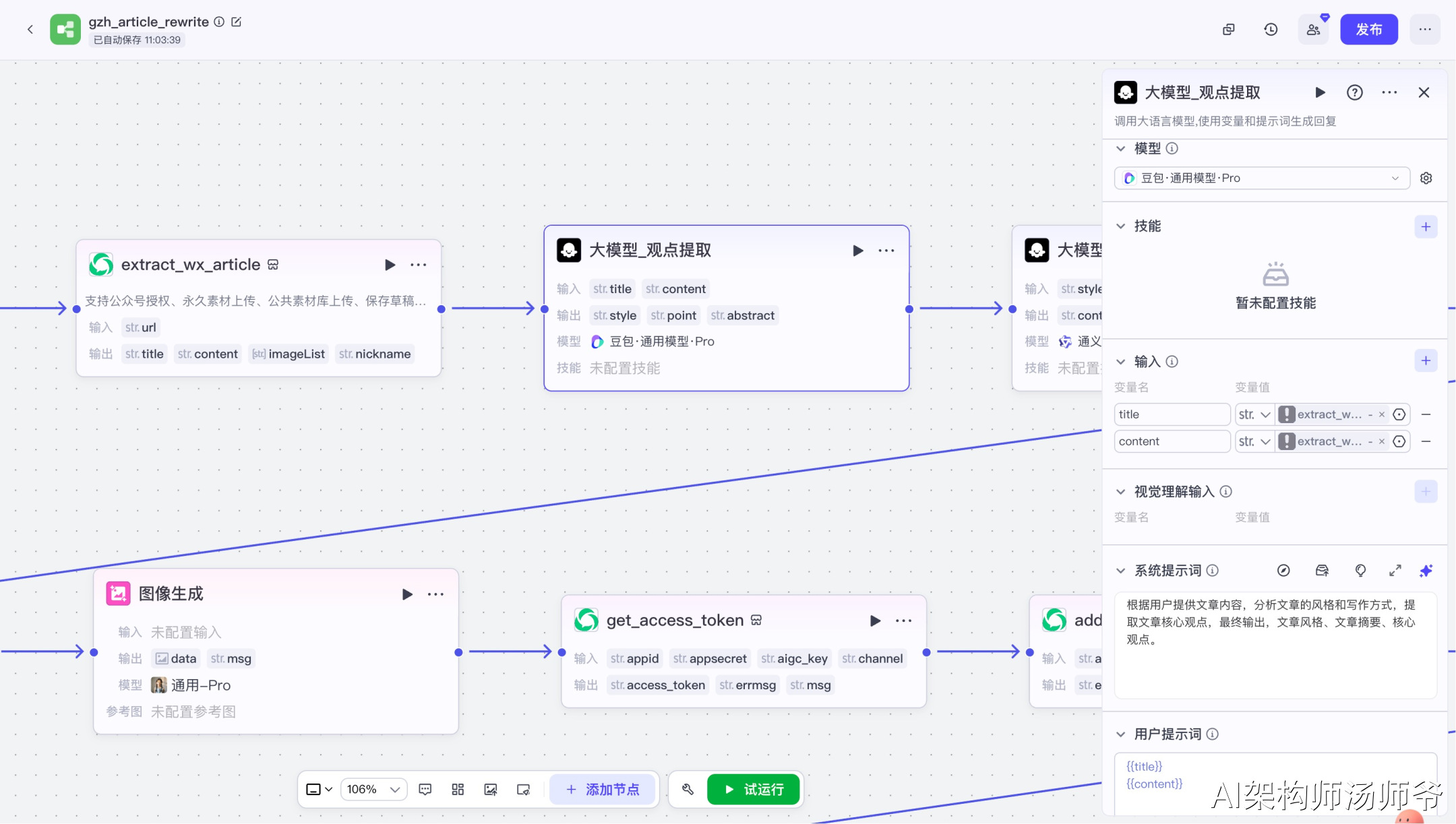Open debug wrench tool in bottom toolbar
The height and width of the screenshot is (824, 1456).
click(x=688, y=789)
